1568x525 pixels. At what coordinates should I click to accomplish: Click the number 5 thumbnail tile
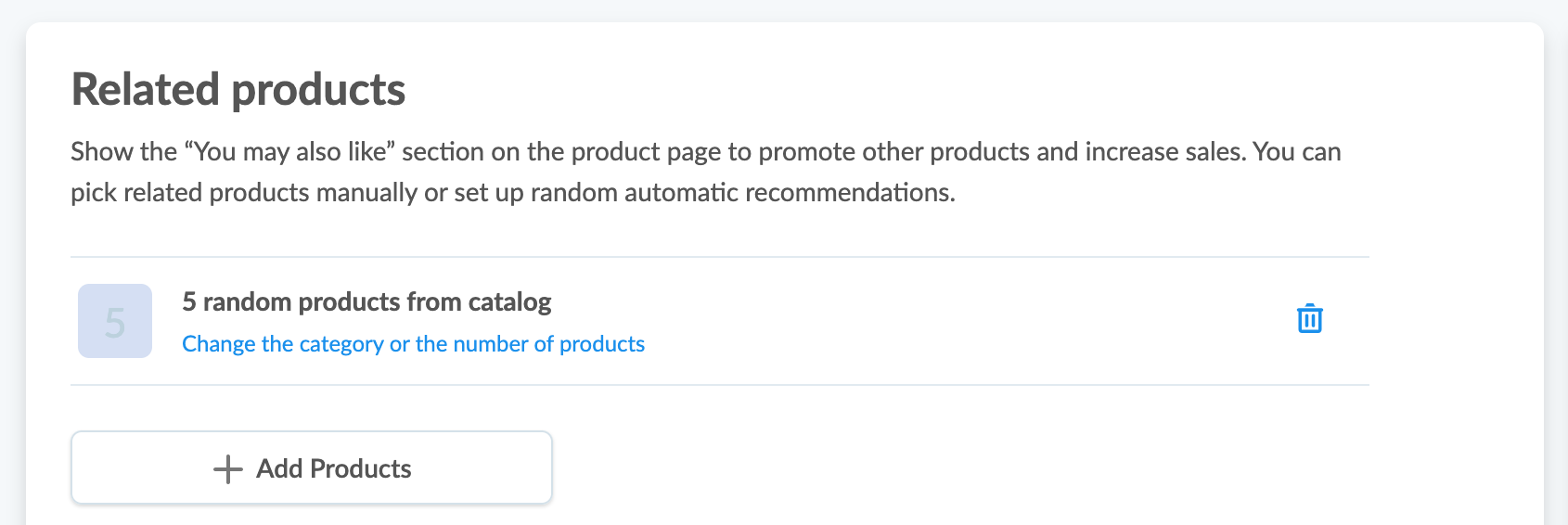[115, 321]
